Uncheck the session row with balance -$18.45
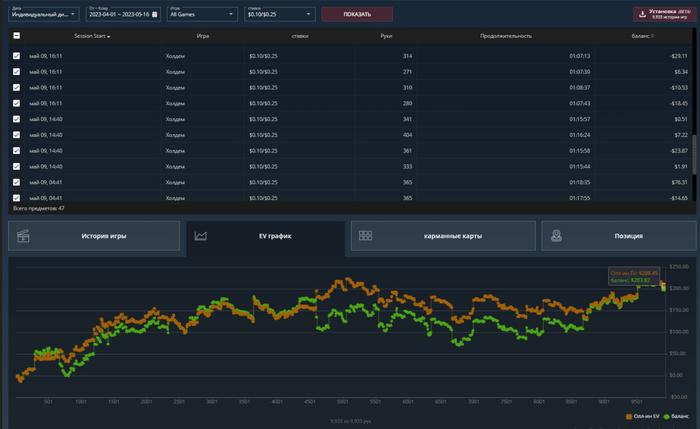The height and width of the screenshot is (429, 700). click(x=17, y=103)
